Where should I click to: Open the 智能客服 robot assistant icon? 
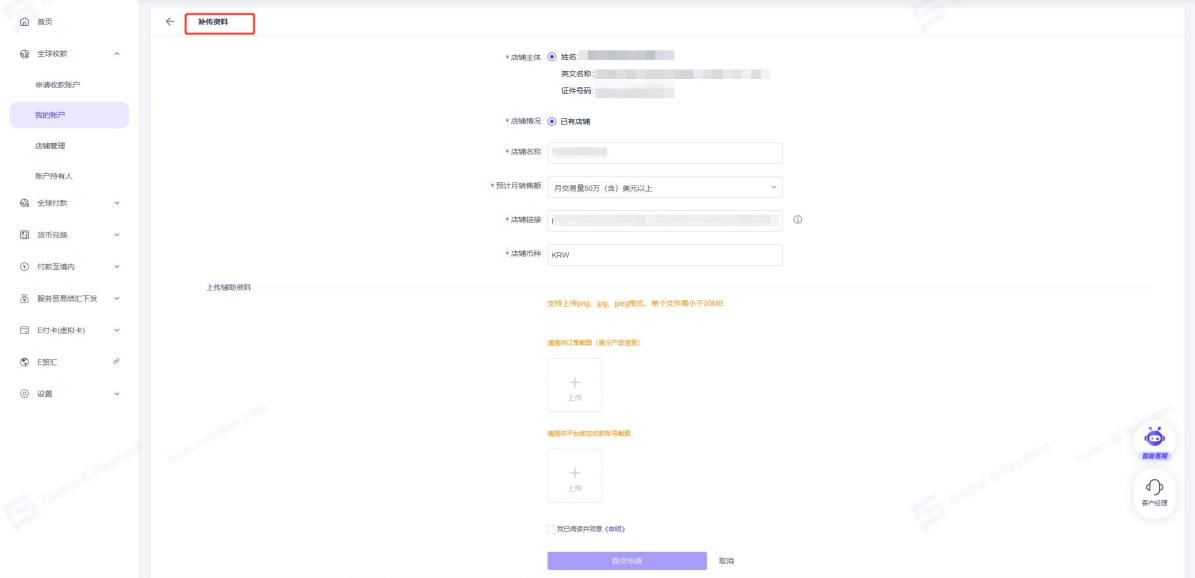[1154, 437]
